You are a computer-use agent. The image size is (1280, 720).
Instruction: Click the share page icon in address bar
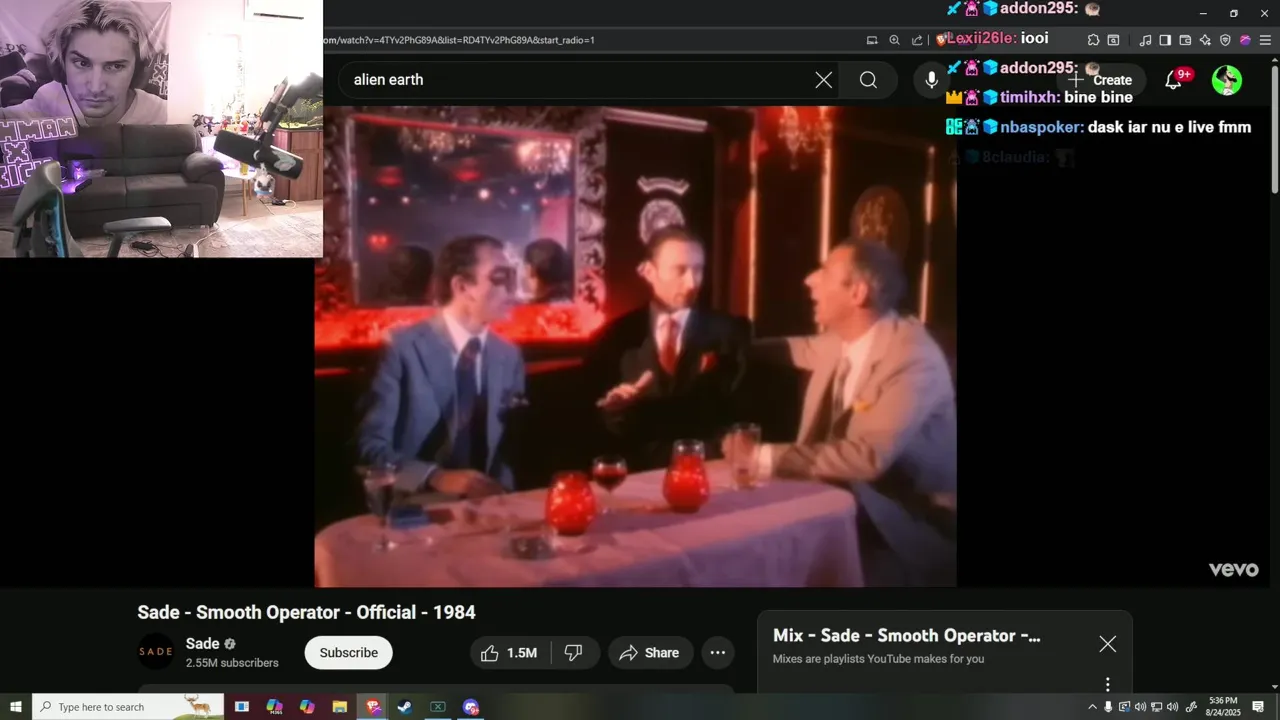(917, 40)
